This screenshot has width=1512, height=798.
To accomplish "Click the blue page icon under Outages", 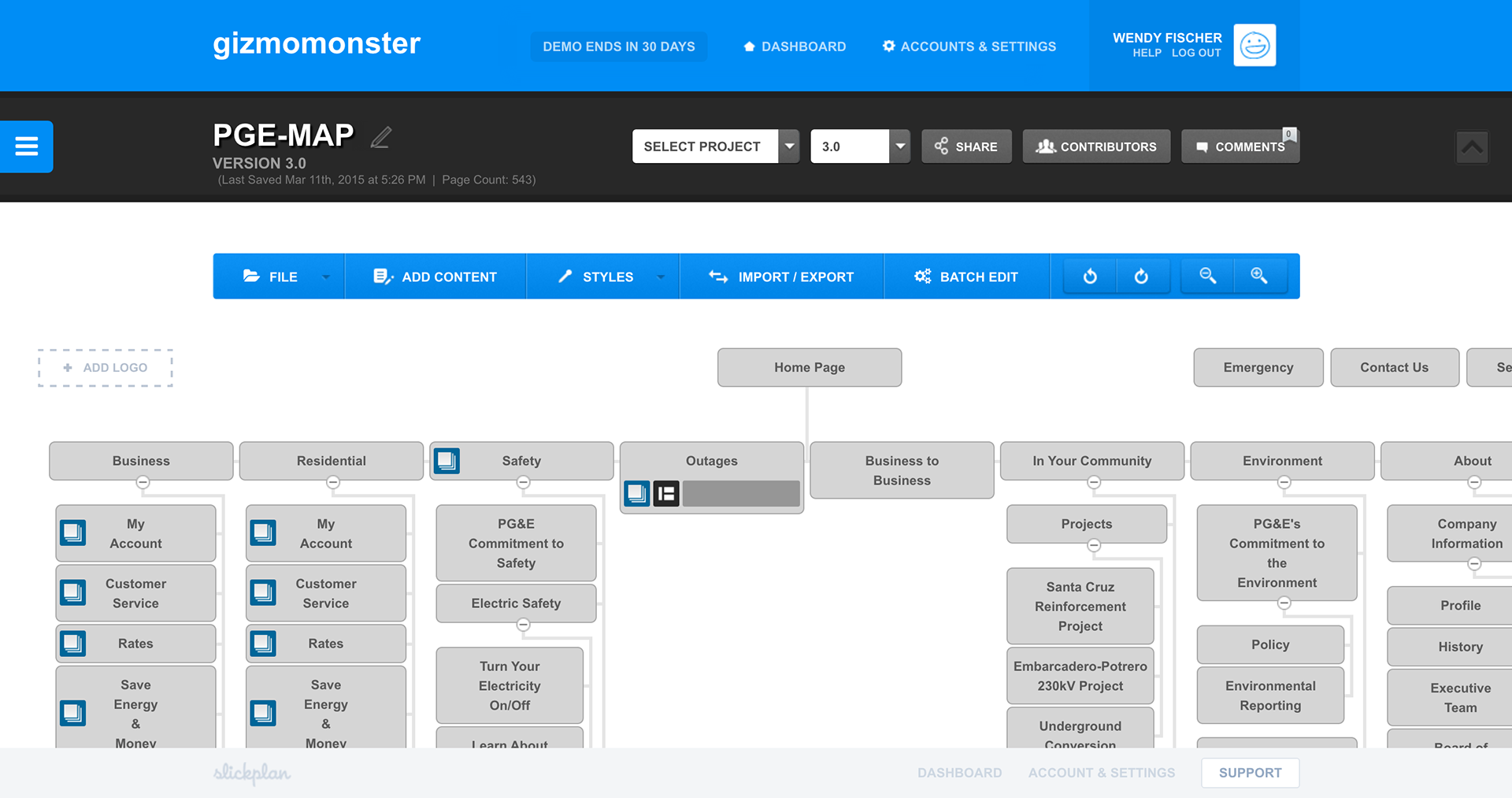I will pos(637,494).
